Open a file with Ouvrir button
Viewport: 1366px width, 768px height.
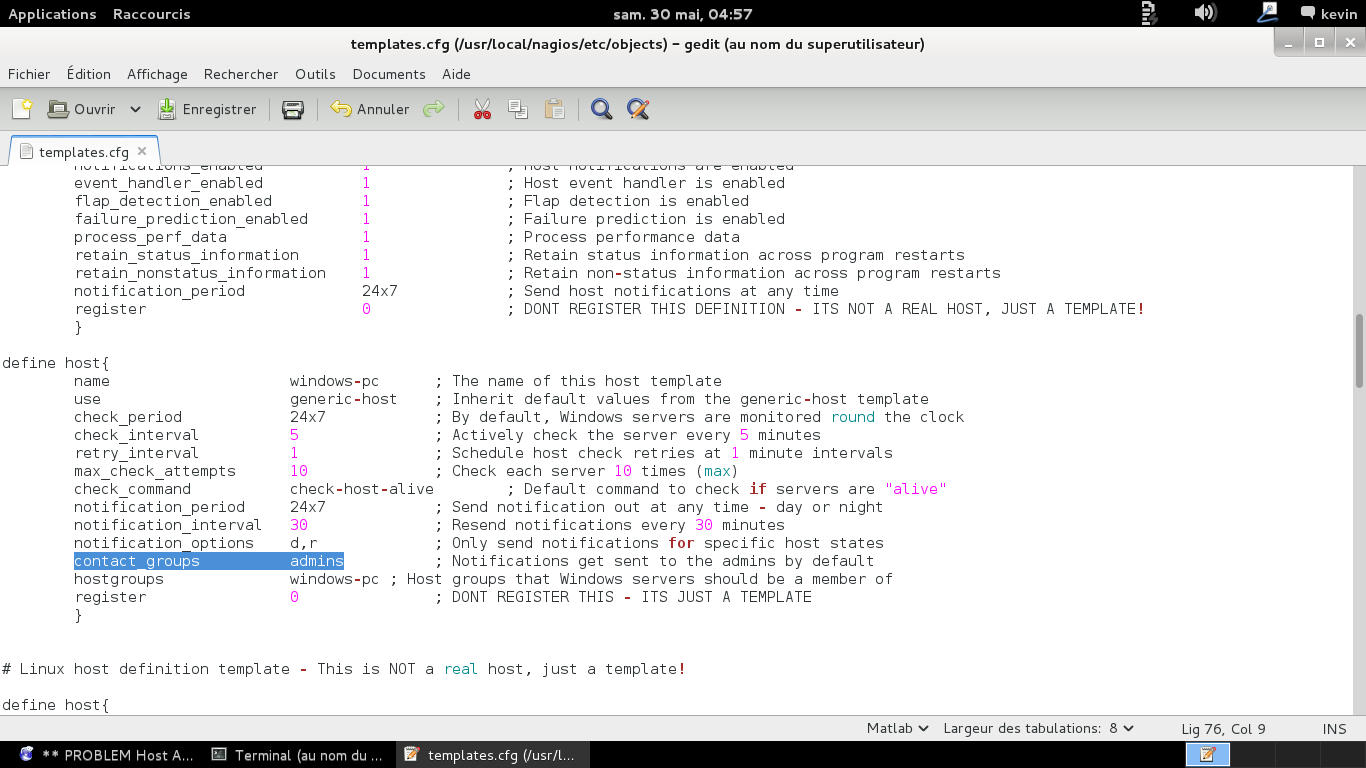(x=82, y=109)
